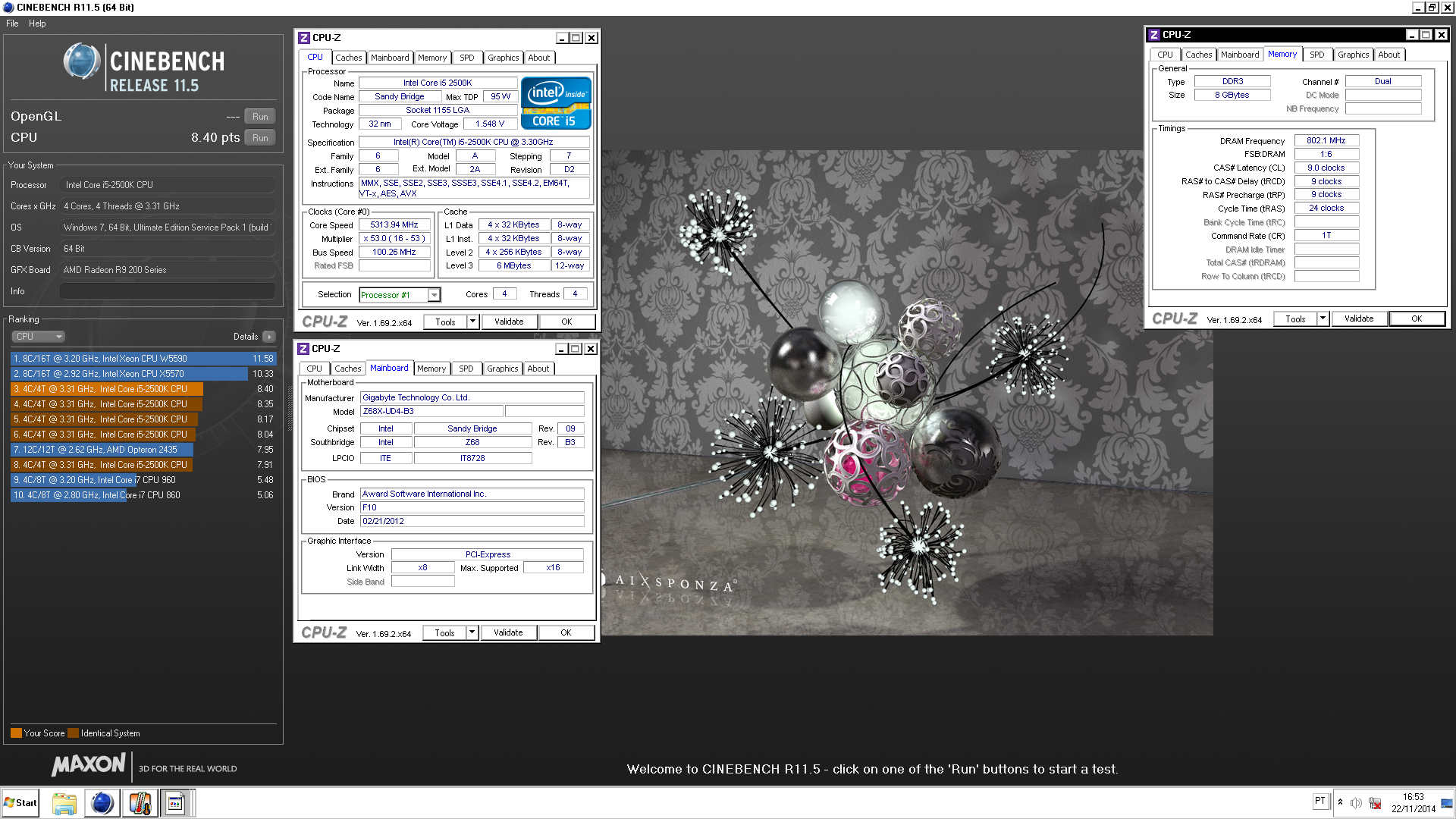Click OK in the CPU tab CPU-Z window
The height and width of the screenshot is (819, 1456).
pos(566,322)
